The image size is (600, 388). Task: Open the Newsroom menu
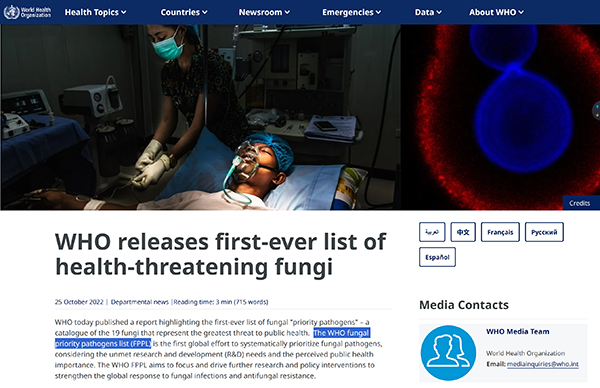pos(264,12)
